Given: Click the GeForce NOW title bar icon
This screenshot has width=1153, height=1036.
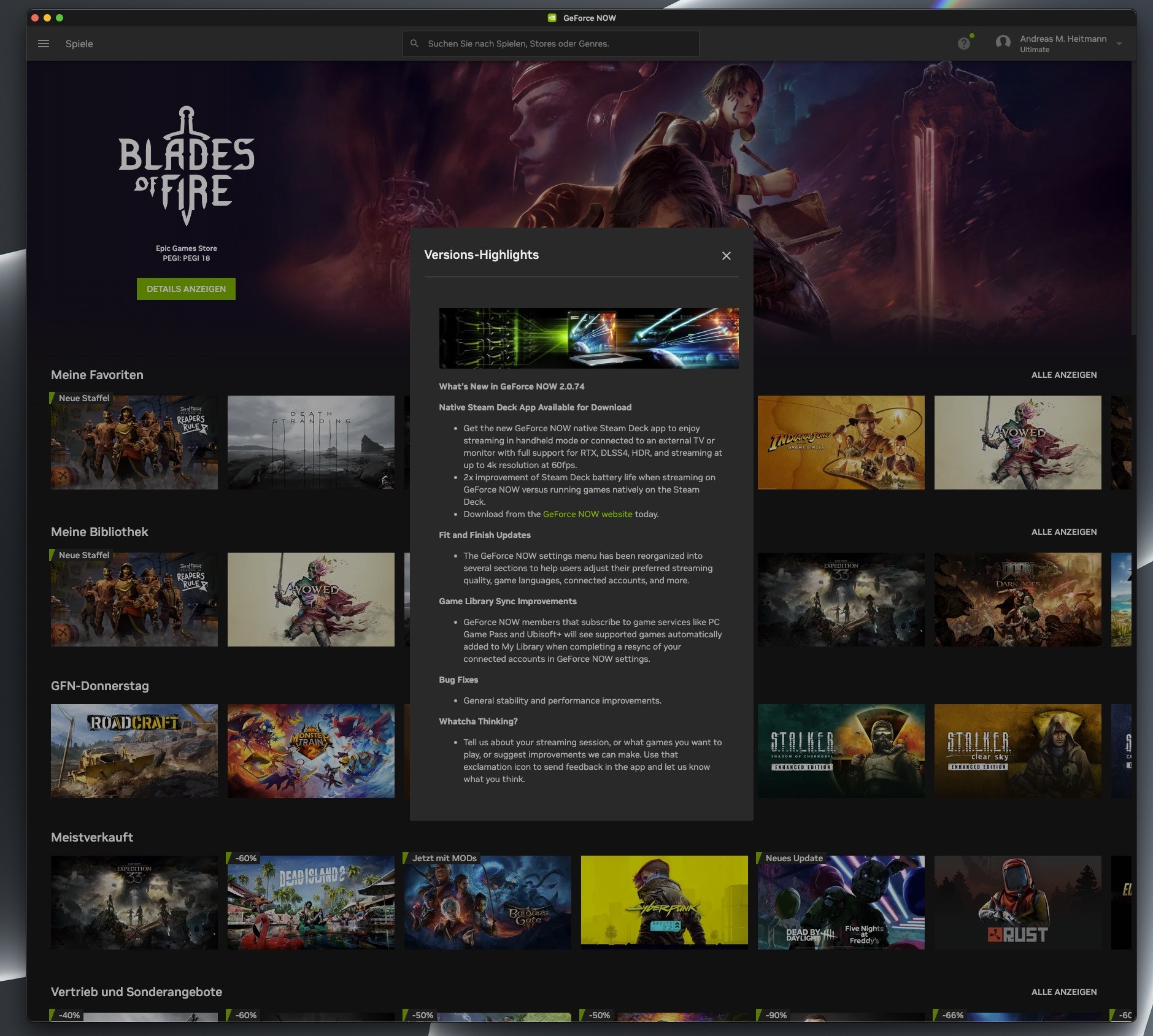Looking at the screenshot, I should 552,18.
